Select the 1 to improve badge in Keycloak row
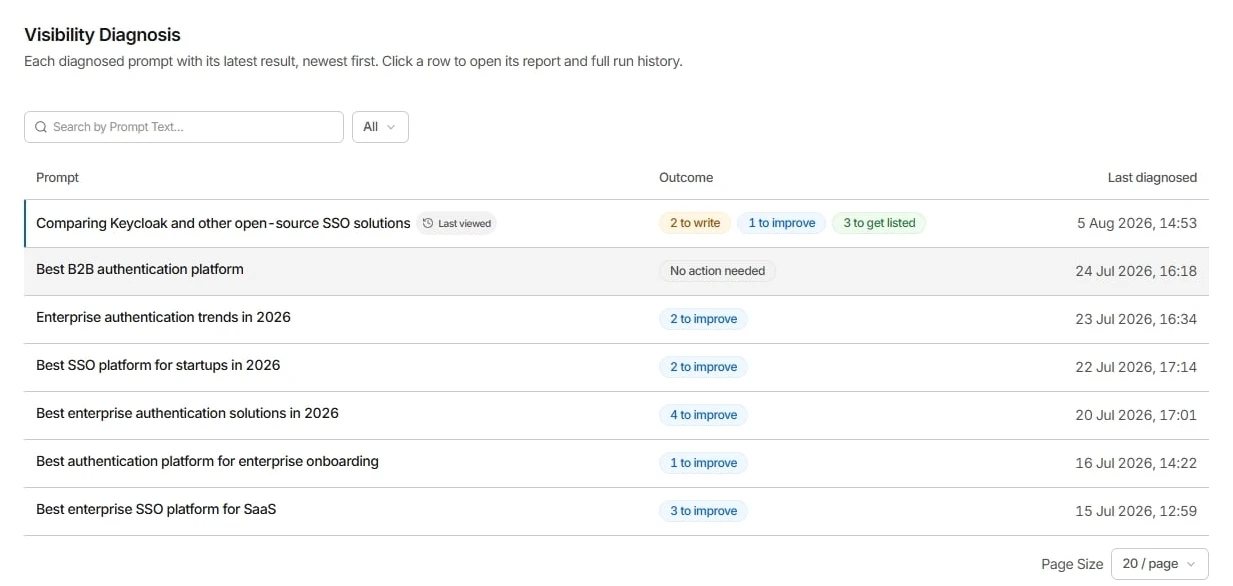 pos(782,223)
